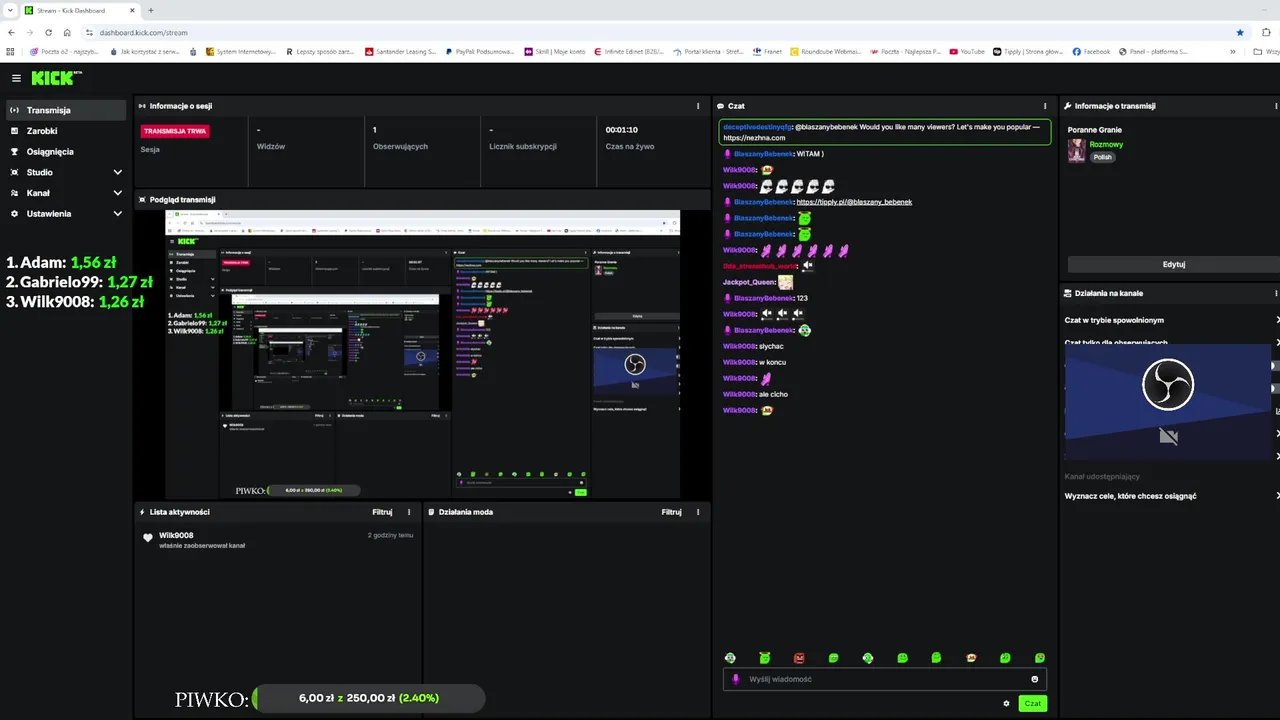The image size is (1280, 720).
Task: Open the Zarobki sidebar section
Action: click(65, 131)
